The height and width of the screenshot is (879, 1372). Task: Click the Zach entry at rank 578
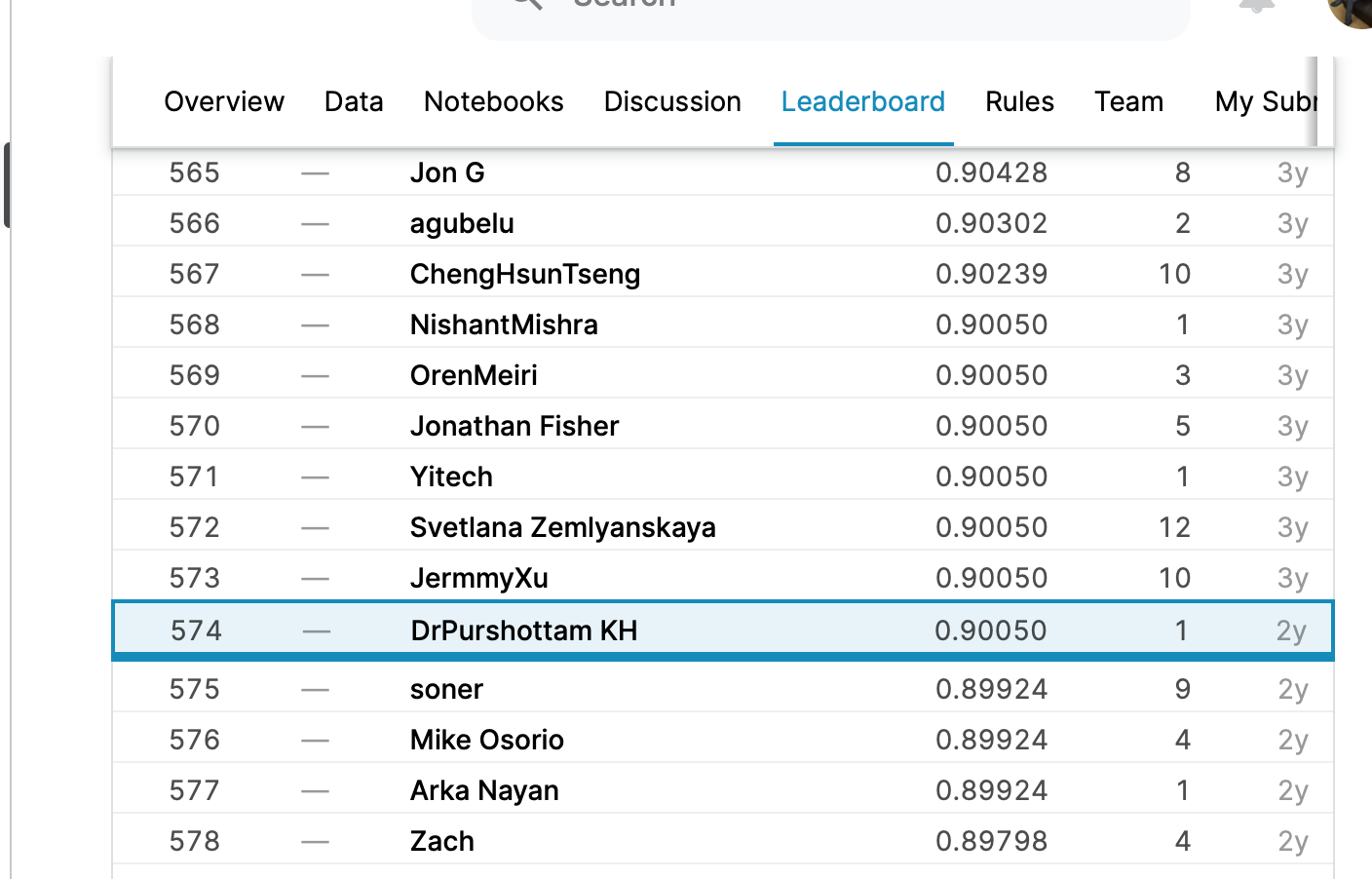coord(442,841)
